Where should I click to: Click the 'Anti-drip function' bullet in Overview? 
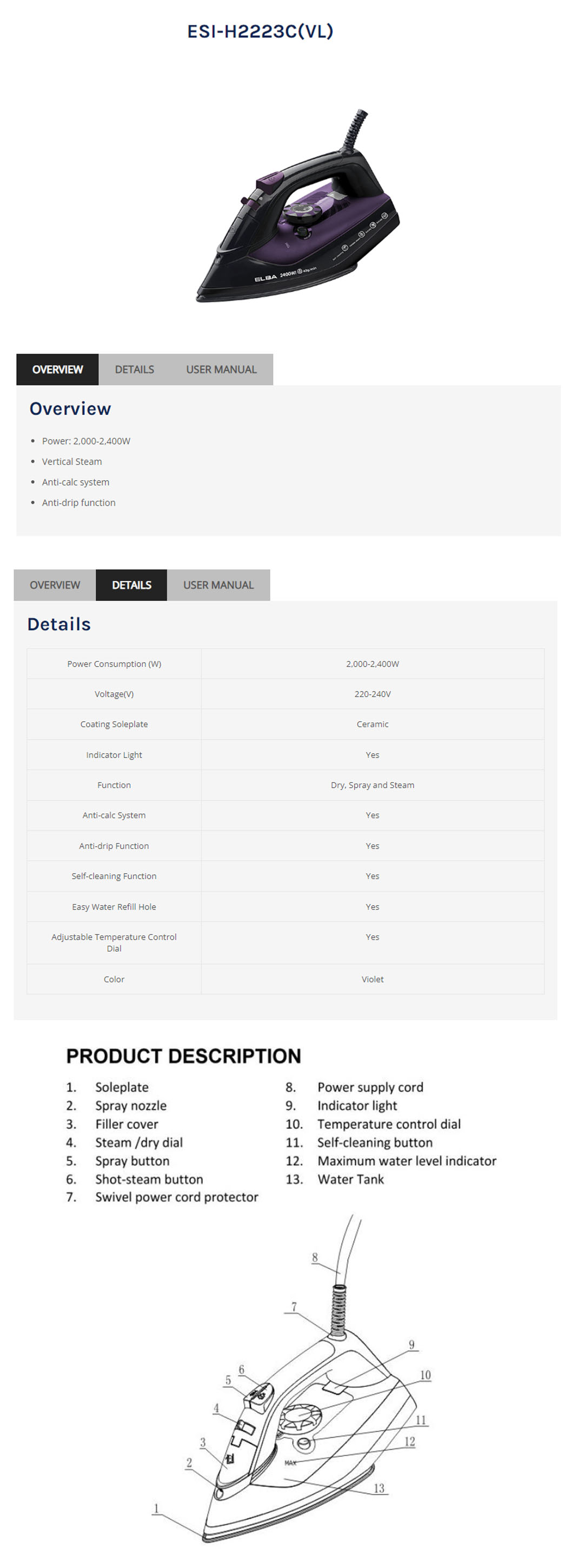78,502
